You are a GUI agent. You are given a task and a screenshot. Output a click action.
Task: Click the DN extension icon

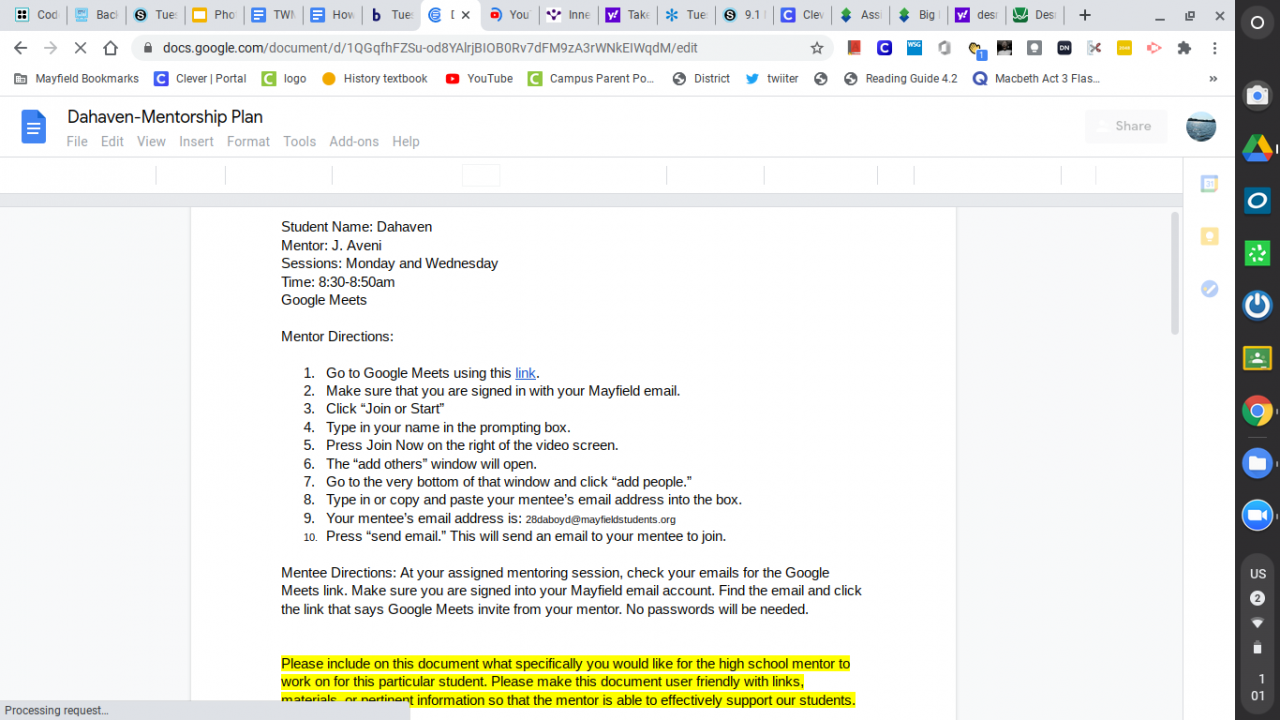pos(1064,48)
